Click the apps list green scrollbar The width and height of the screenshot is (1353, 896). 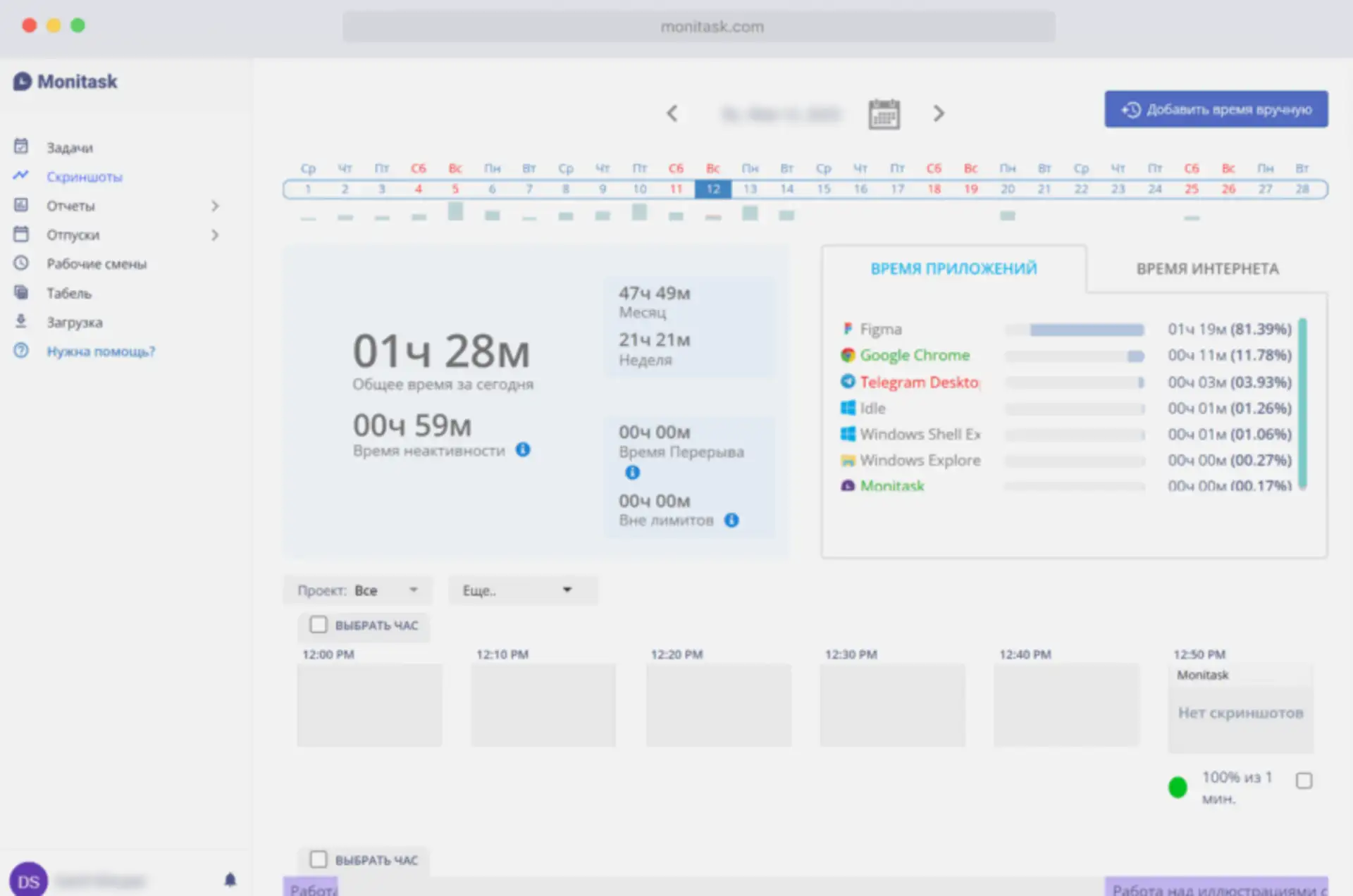tap(1302, 403)
